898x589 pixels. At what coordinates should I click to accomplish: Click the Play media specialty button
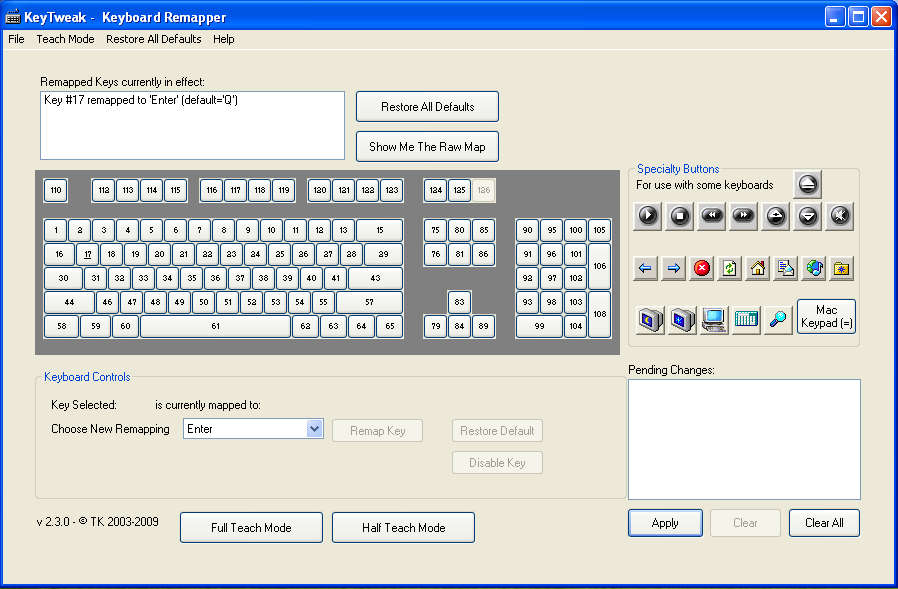[648, 215]
